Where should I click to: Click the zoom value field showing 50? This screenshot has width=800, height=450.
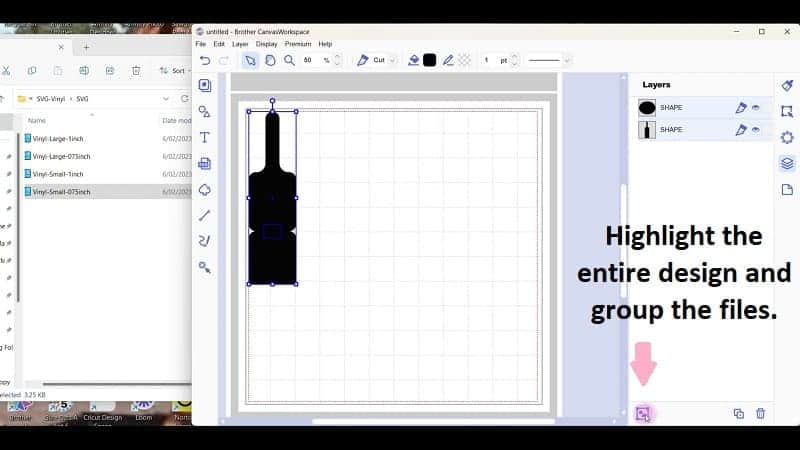(x=308, y=60)
